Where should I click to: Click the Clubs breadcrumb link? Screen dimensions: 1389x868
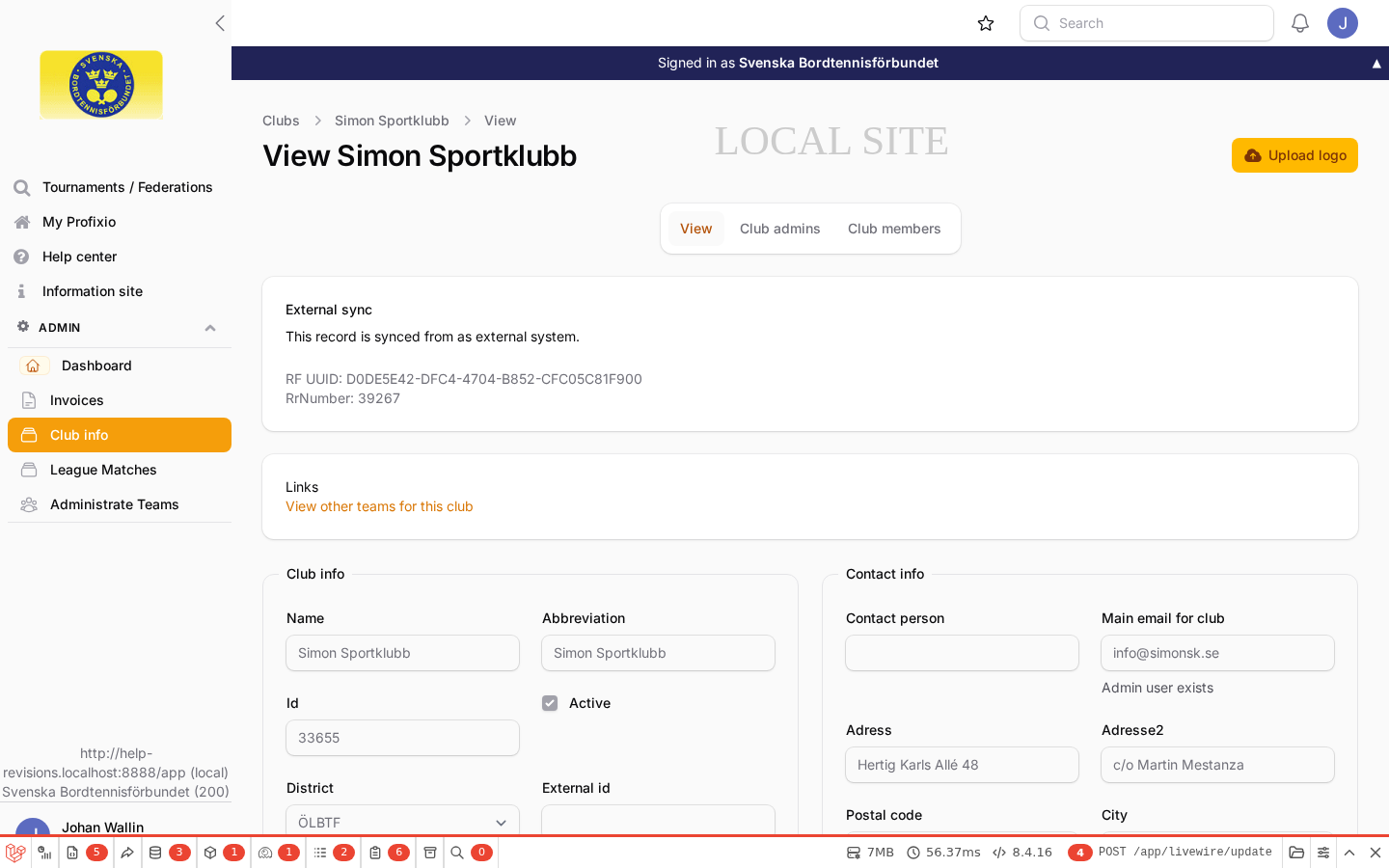(281, 121)
